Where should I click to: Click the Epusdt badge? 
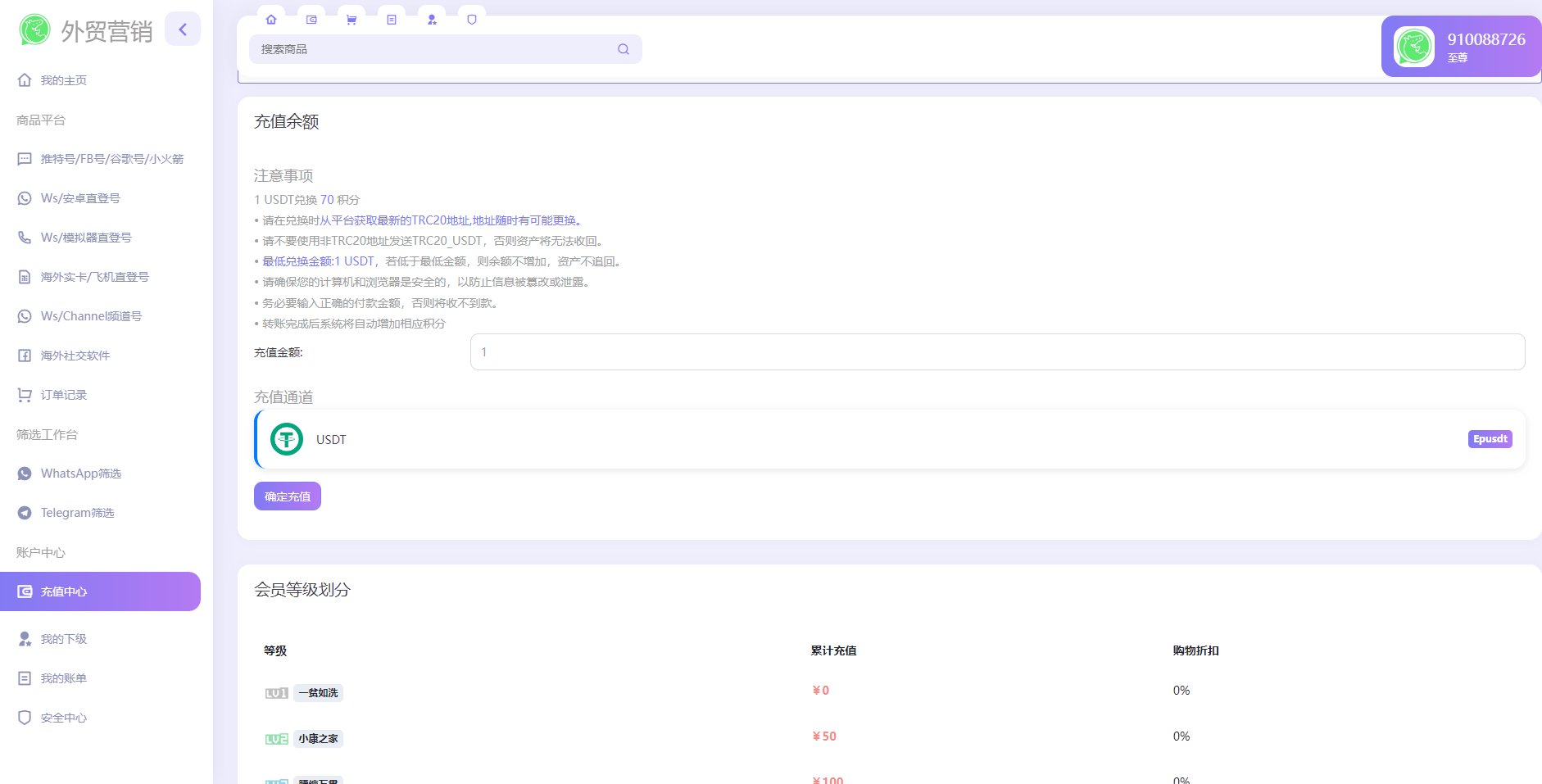[x=1490, y=439]
